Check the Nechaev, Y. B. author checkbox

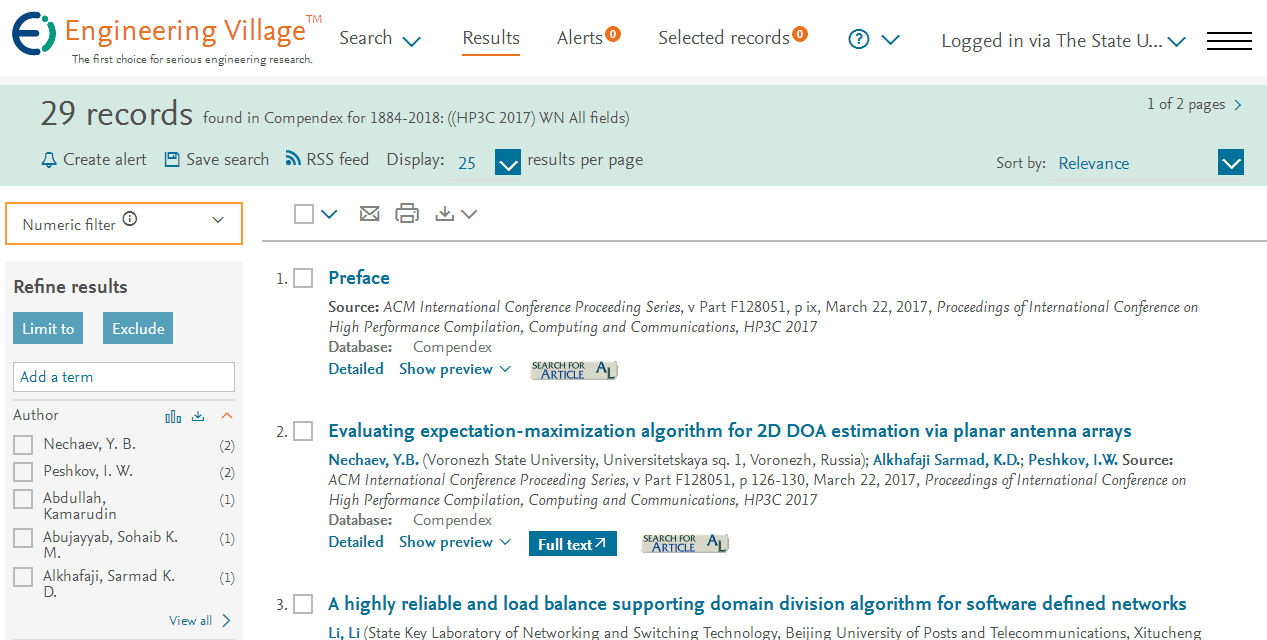coord(23,445)
